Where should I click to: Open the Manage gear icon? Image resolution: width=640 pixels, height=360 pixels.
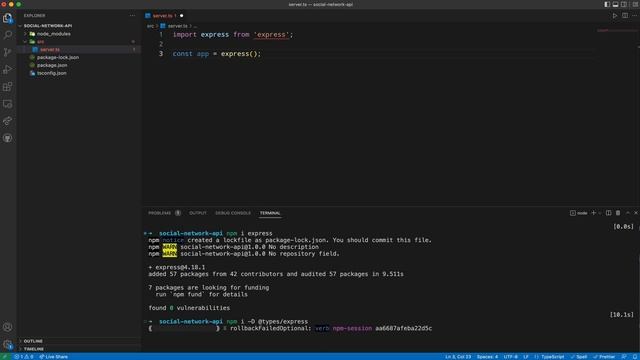7,344
